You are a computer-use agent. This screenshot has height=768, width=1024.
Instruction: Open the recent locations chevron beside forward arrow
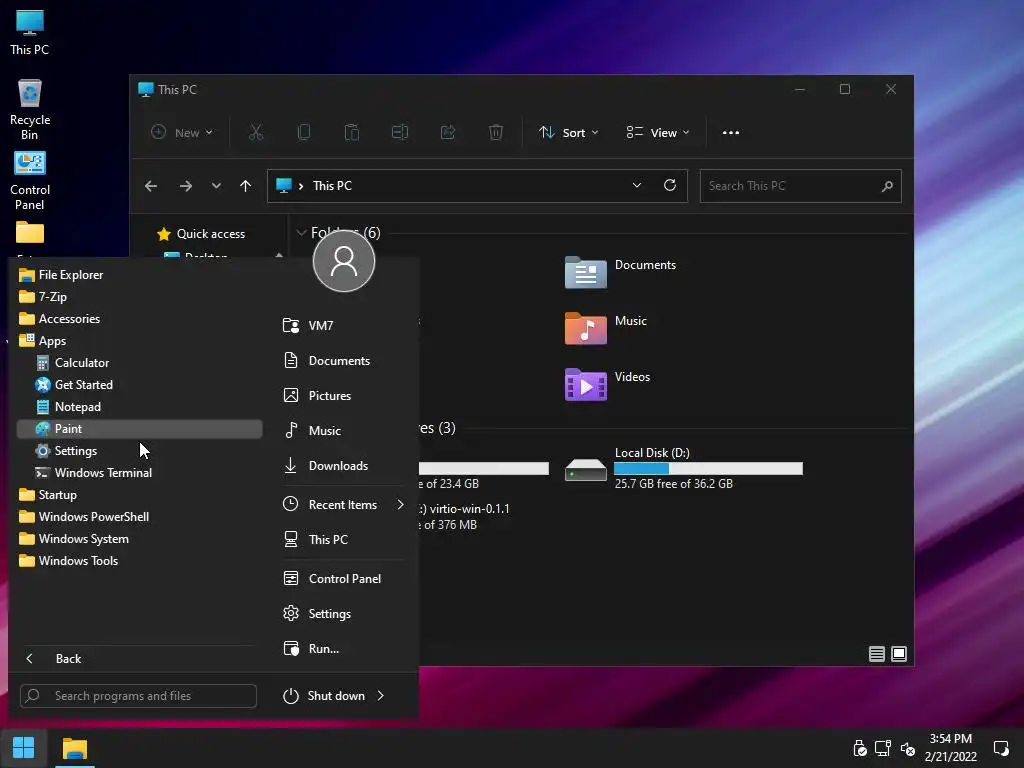[216, 186]
